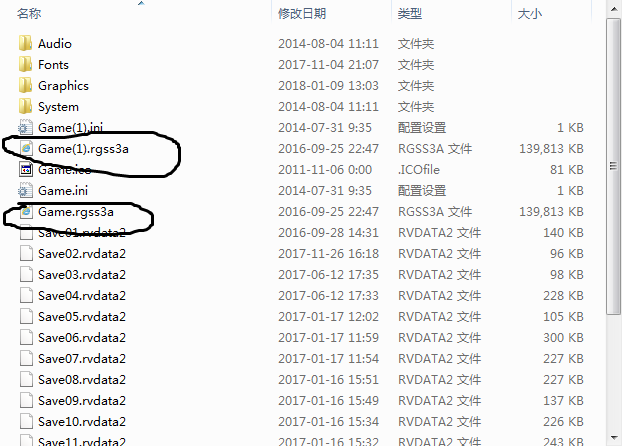Sort by the 大小 column header
Image resolution: width=622 pixels, height=446 pixels.
coord(530,13)
